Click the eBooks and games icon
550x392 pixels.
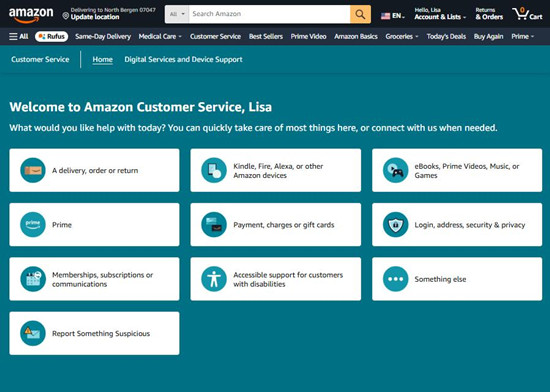point(395,170)
